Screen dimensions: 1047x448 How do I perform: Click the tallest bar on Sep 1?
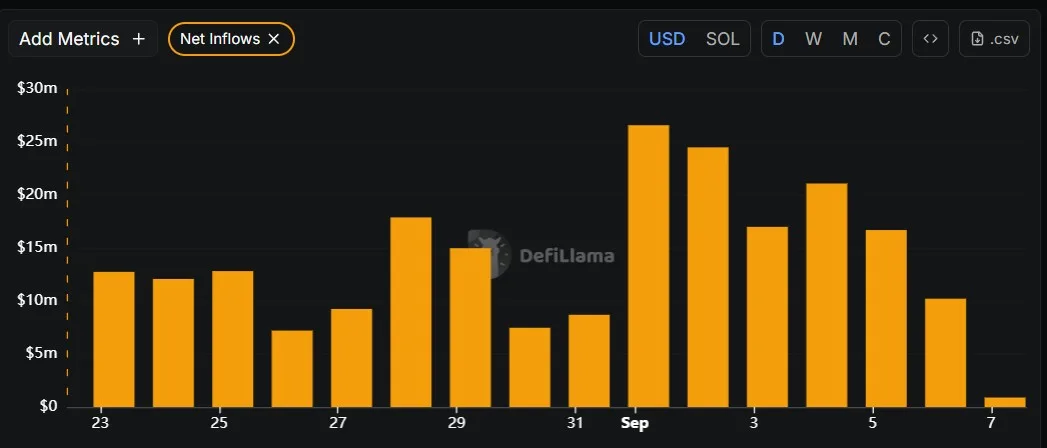(648, 266)
